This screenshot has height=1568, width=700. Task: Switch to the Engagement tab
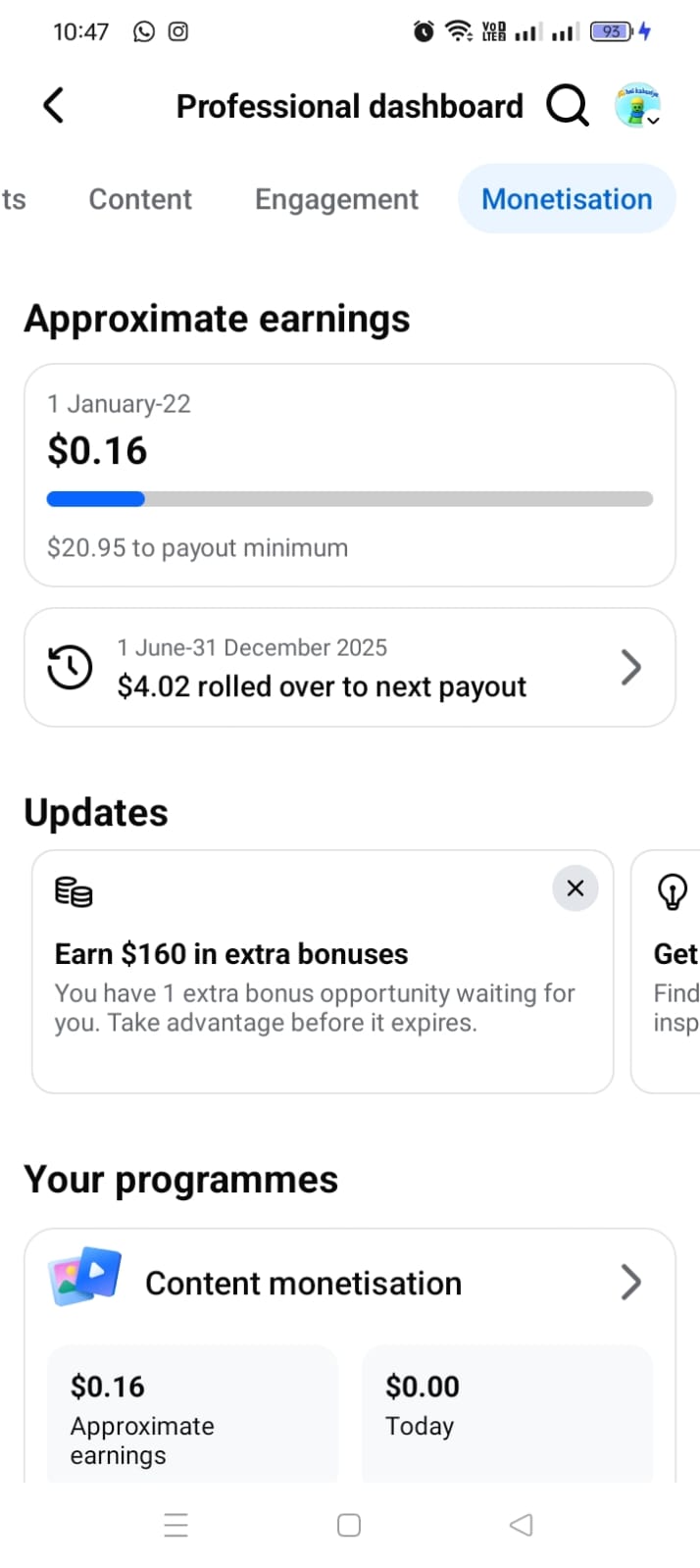click(336, 199)
